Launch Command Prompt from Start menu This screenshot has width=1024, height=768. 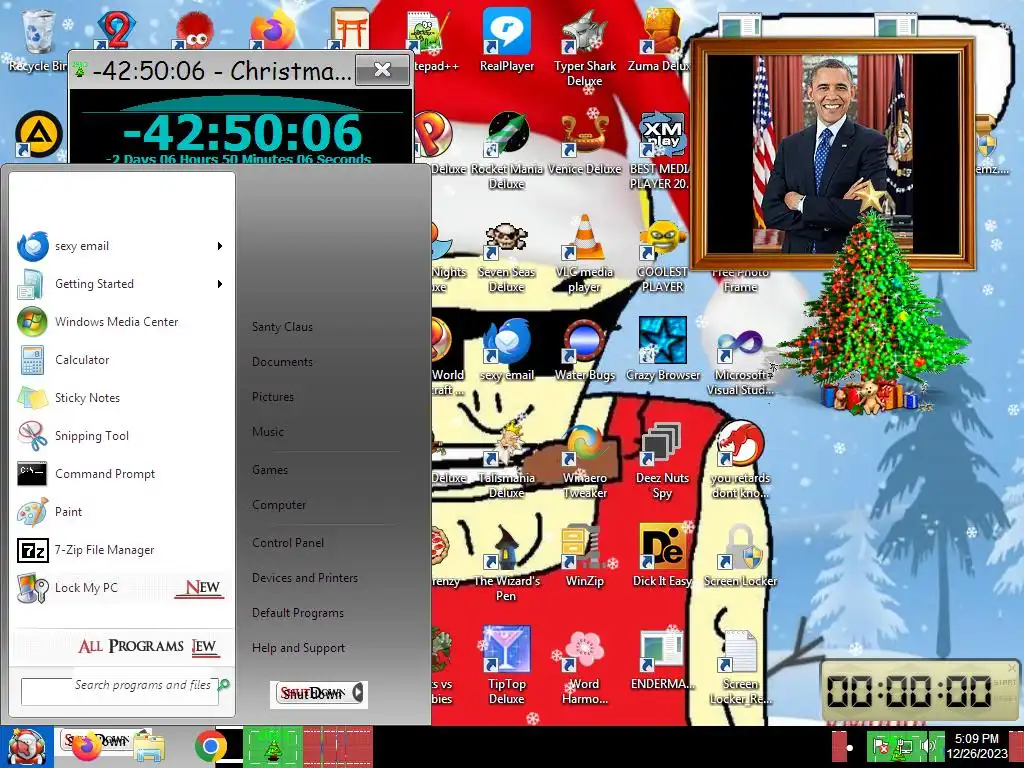[121, 474]
